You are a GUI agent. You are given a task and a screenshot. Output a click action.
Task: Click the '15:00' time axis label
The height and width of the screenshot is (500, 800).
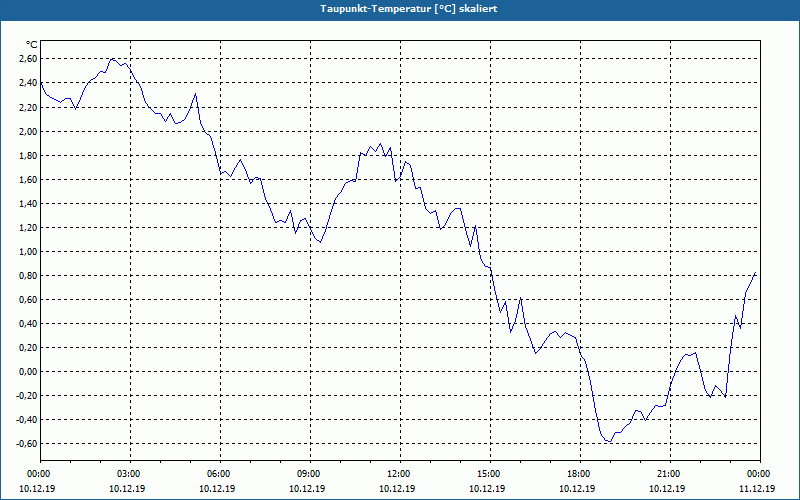tap(490, 474)
